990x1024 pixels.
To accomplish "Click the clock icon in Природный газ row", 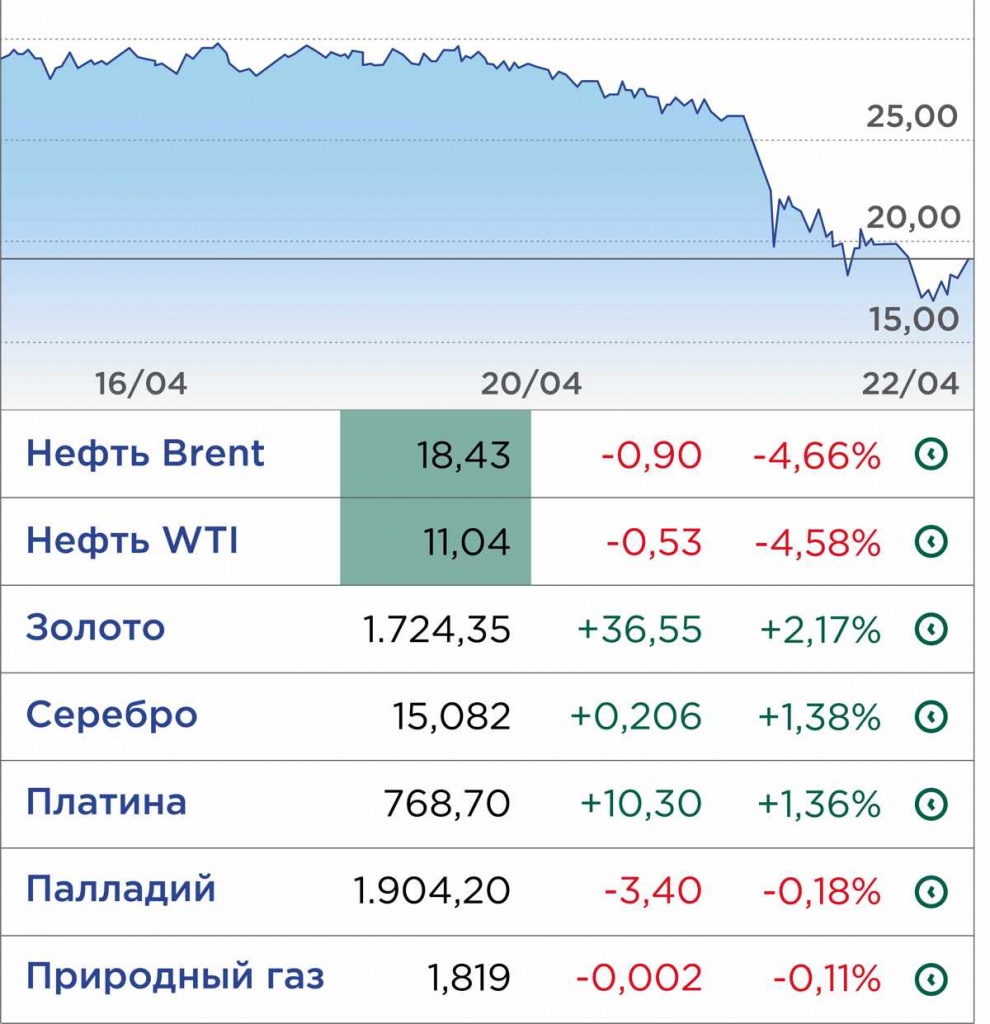I will (931, 977).
